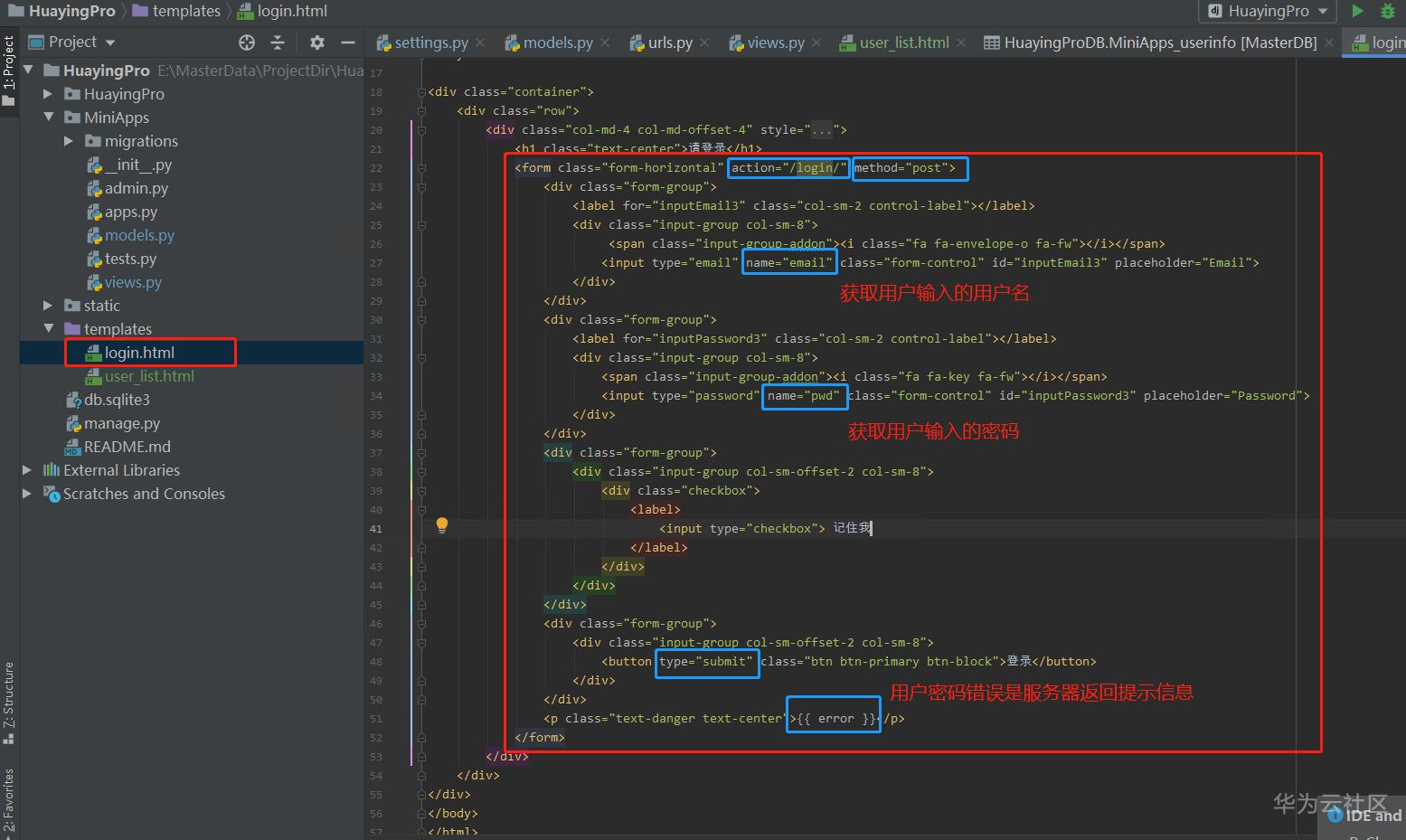Click login.html in the breadcrumb bar
The height and width of the screenshot is (840, 1406).
[292, 11]
